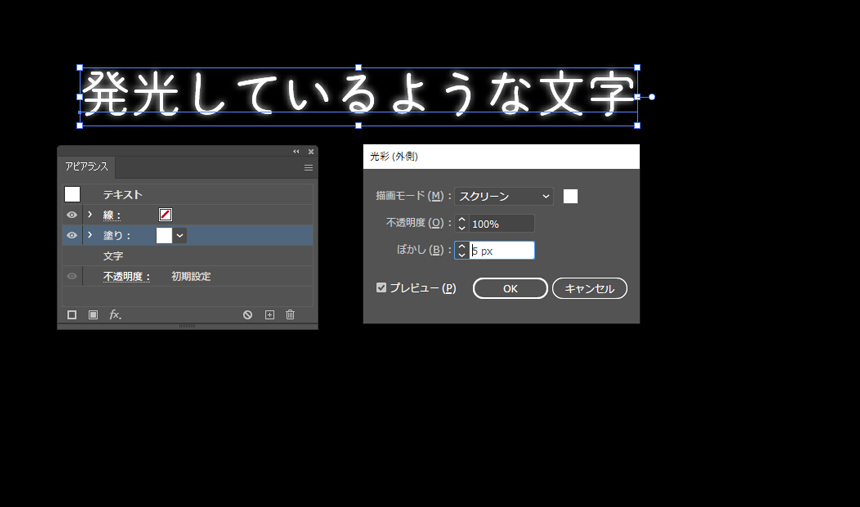
Task: Click the 不透明度 100% input field
Action: click(x=502, y=223)
